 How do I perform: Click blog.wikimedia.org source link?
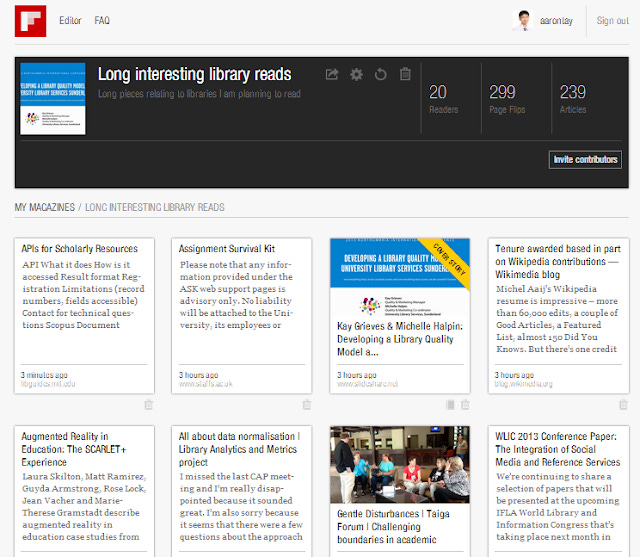coord(524,384)
